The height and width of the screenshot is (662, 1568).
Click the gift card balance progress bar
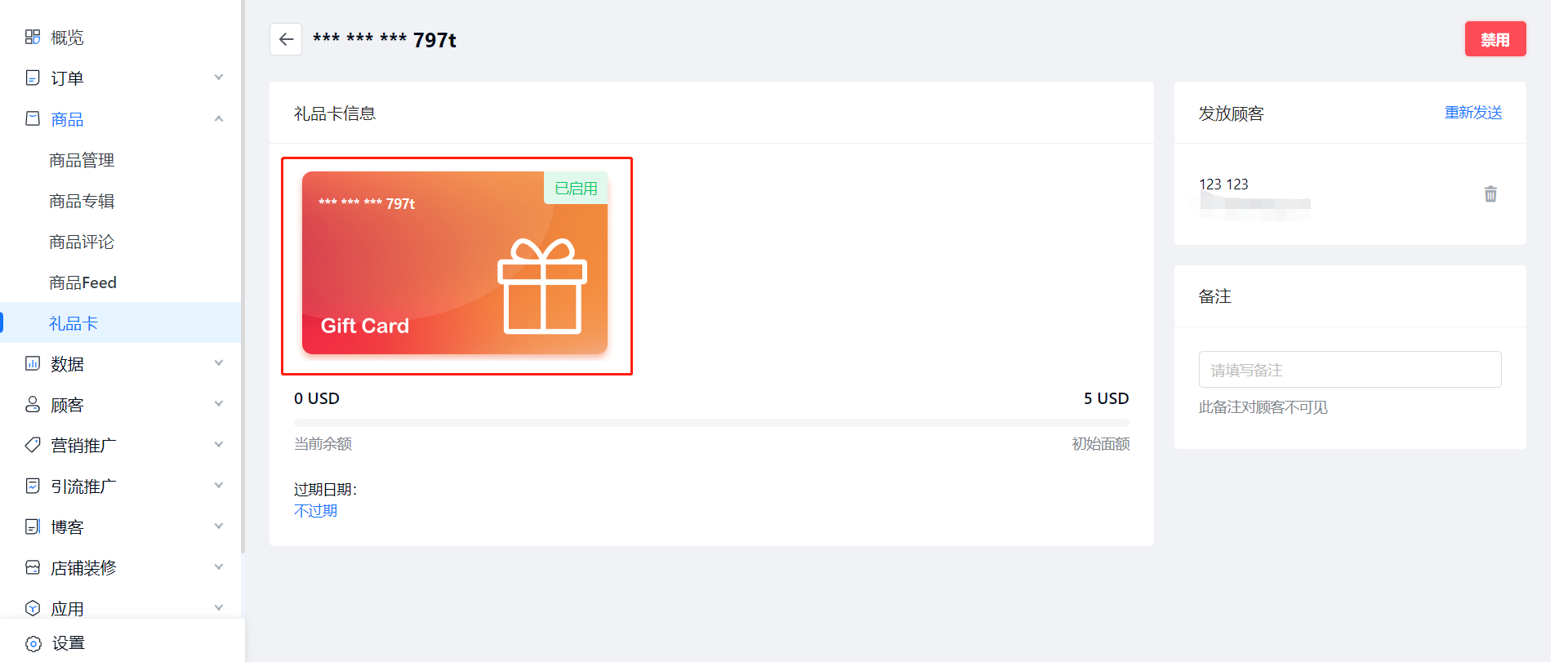711,423
